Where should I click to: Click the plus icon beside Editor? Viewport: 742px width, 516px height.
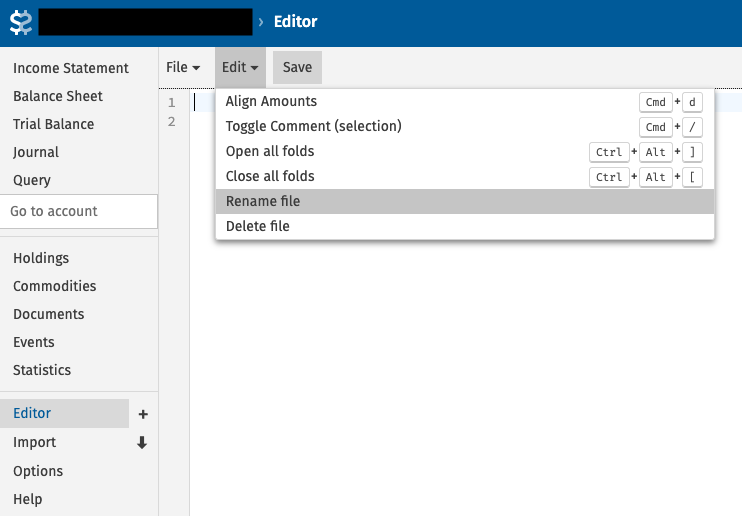point(142,414)
